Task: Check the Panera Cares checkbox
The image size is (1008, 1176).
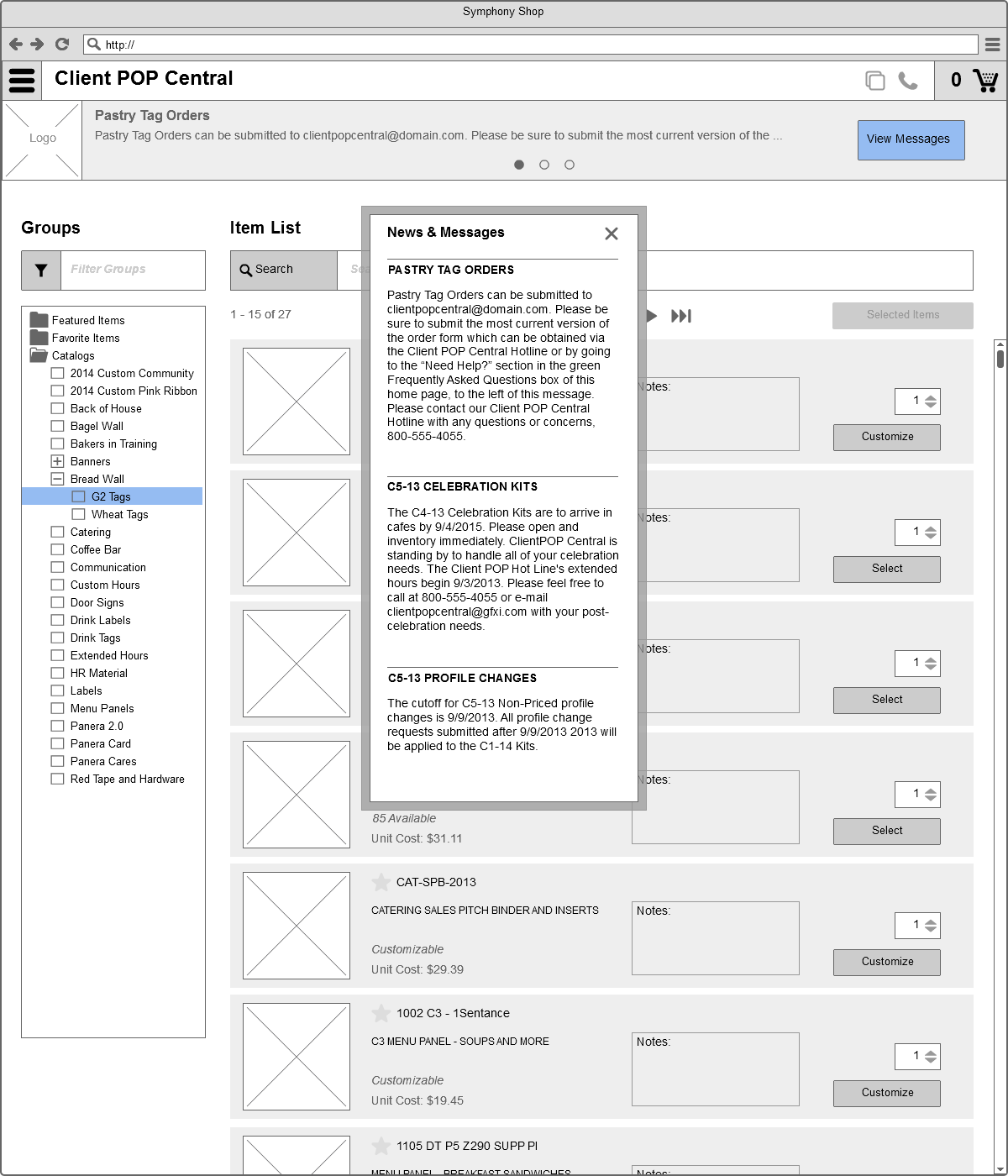Action: [x=57, y=761]
